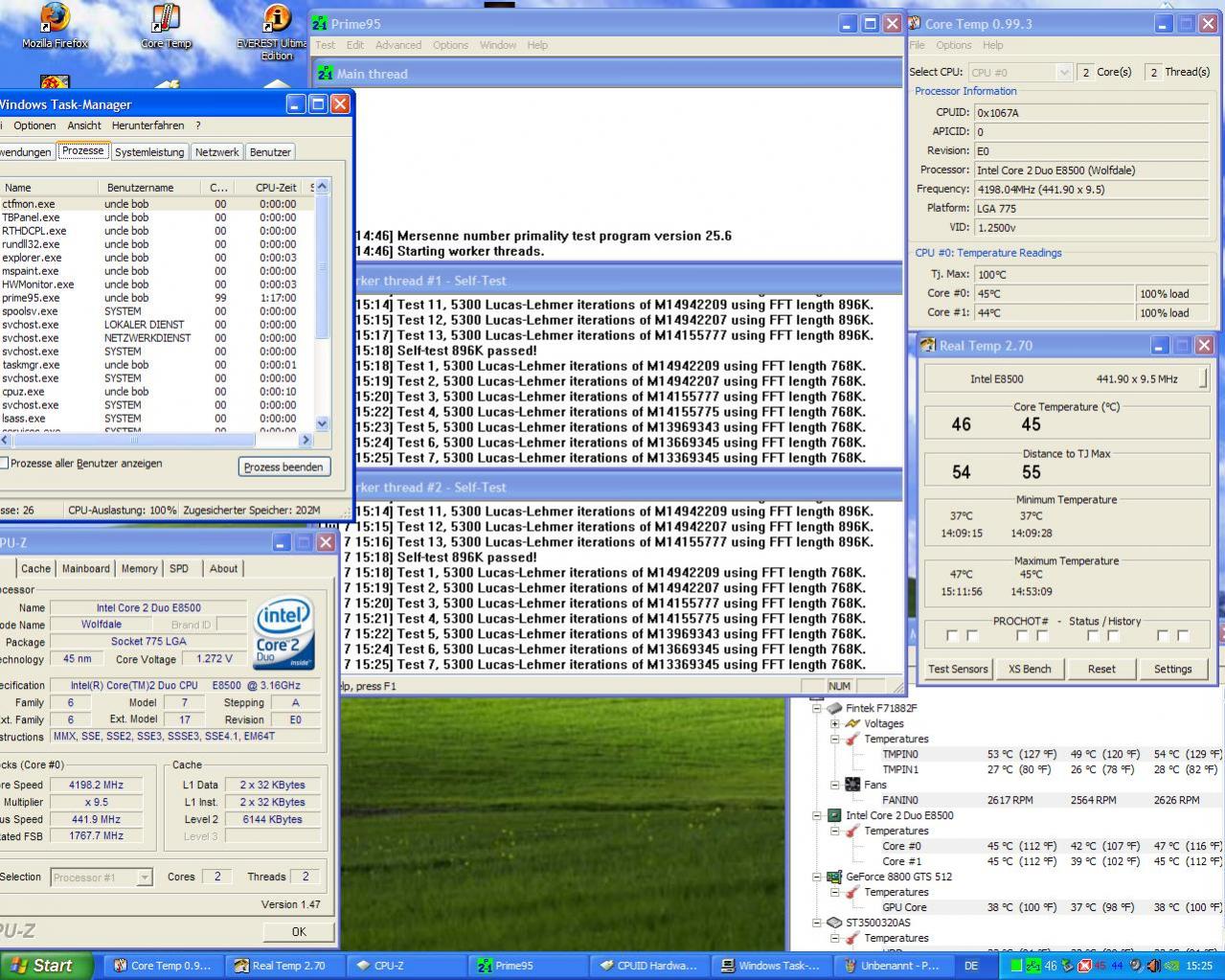Open the Advanced menu in Prime95
Viewport: 1225px width, 980px height.
[397, 45]
